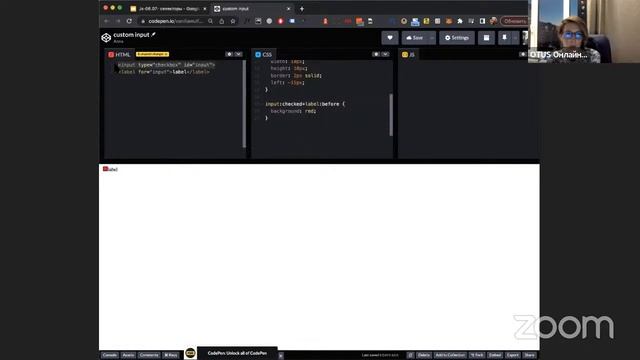Open CSS editor settings gear
The width and height of the screenshot is (640, 360).
[x=376, y=54]
